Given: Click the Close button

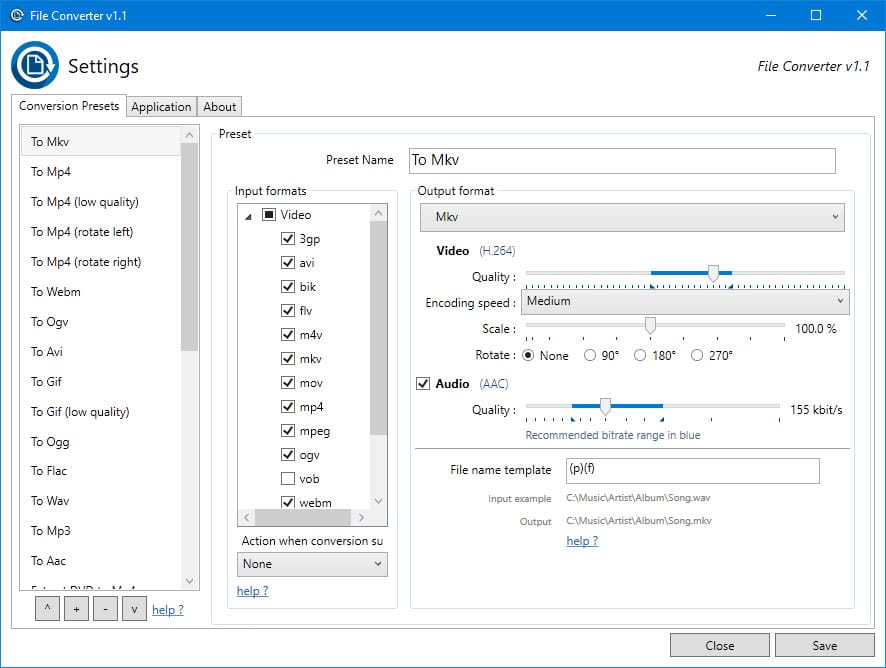Looking at the screenshot, I should pos(719,645).
